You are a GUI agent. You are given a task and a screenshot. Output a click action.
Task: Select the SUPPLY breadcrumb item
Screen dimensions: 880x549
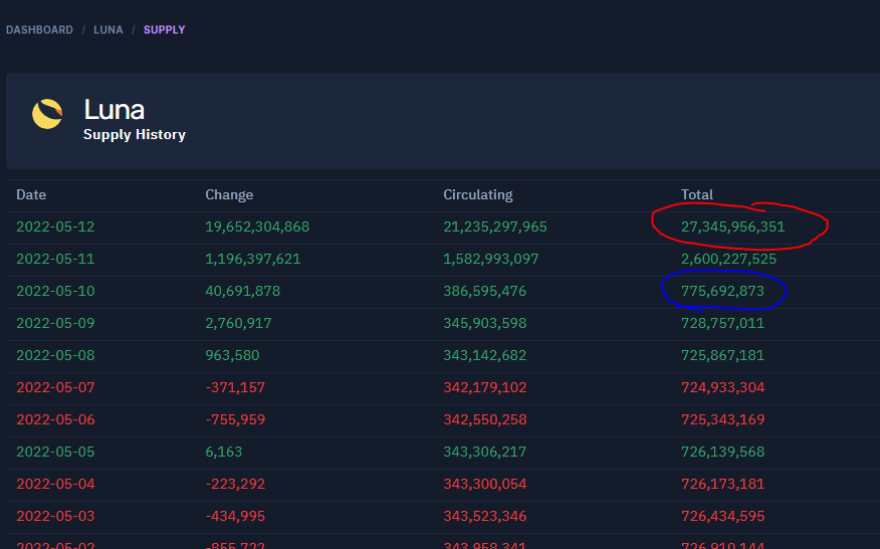tap(164, 30)
